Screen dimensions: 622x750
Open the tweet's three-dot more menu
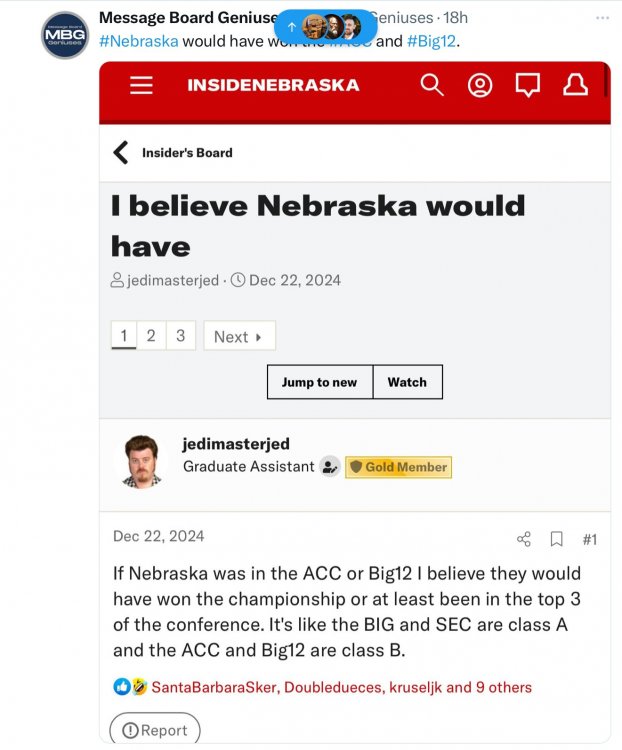[602, 18]
